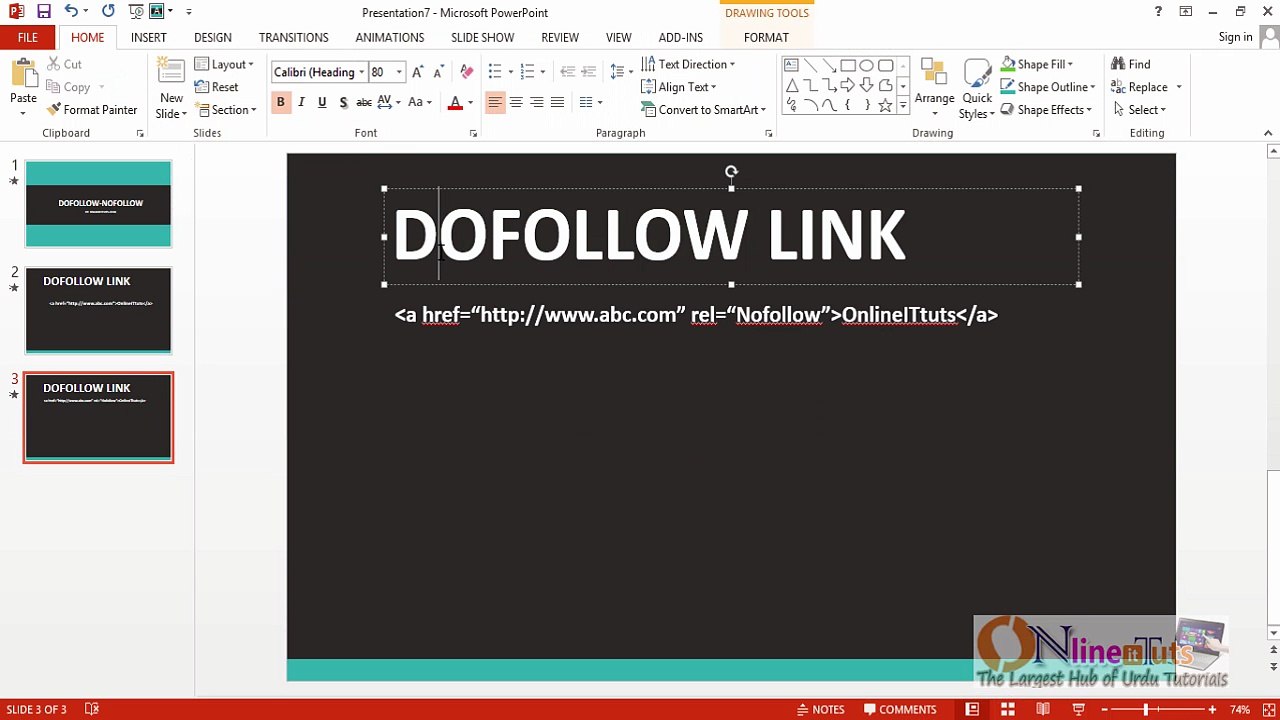Click Format Painter
This screenshot has height=720, width=1280.
pyautogui.click(x=92, y=110)
